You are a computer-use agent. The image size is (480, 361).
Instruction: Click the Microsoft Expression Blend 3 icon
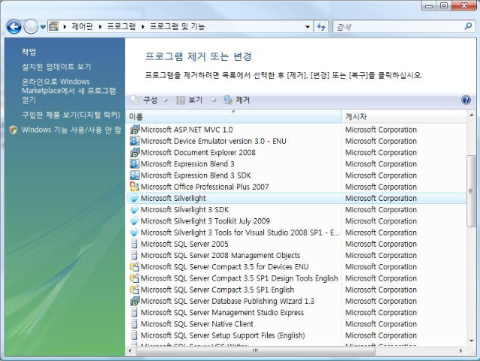134,164
